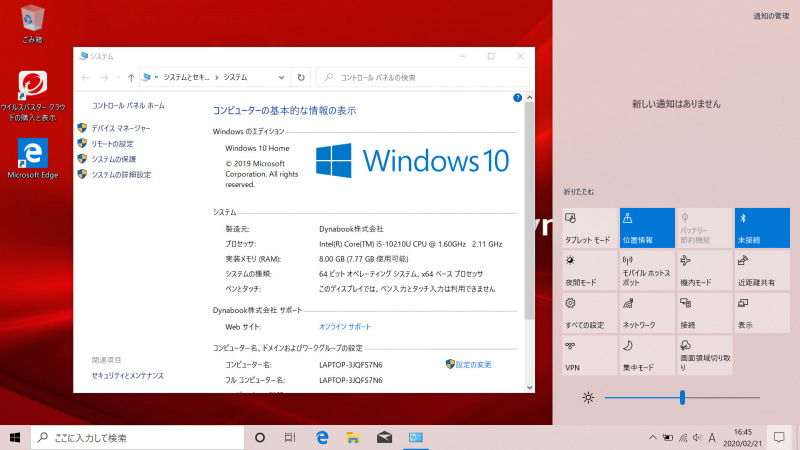Toggle 集中モード focus assist
The width and height of the screenshot is (800, 450).
tap(647, 355)
